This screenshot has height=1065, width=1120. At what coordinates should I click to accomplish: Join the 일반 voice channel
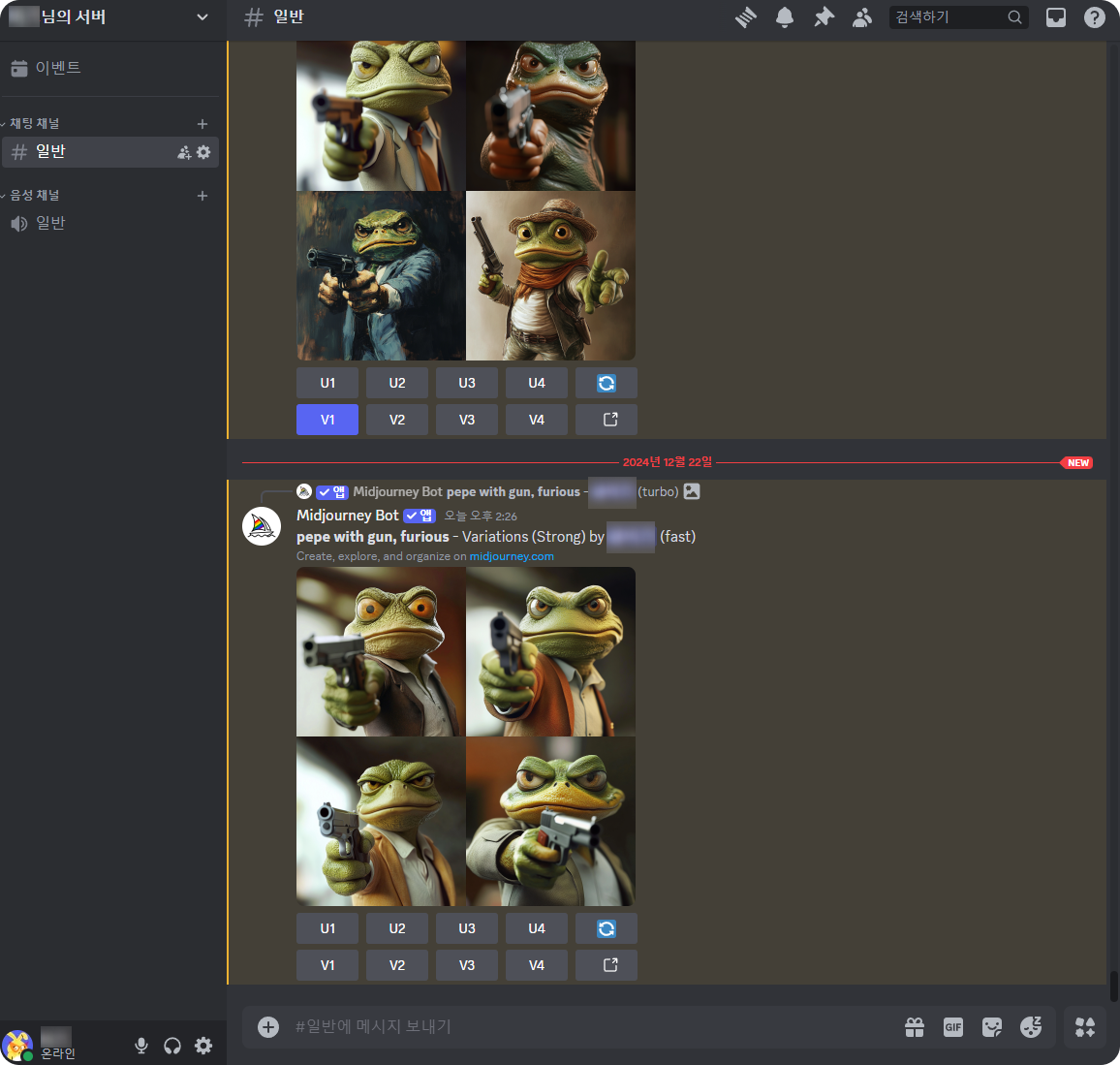[110, 224]
